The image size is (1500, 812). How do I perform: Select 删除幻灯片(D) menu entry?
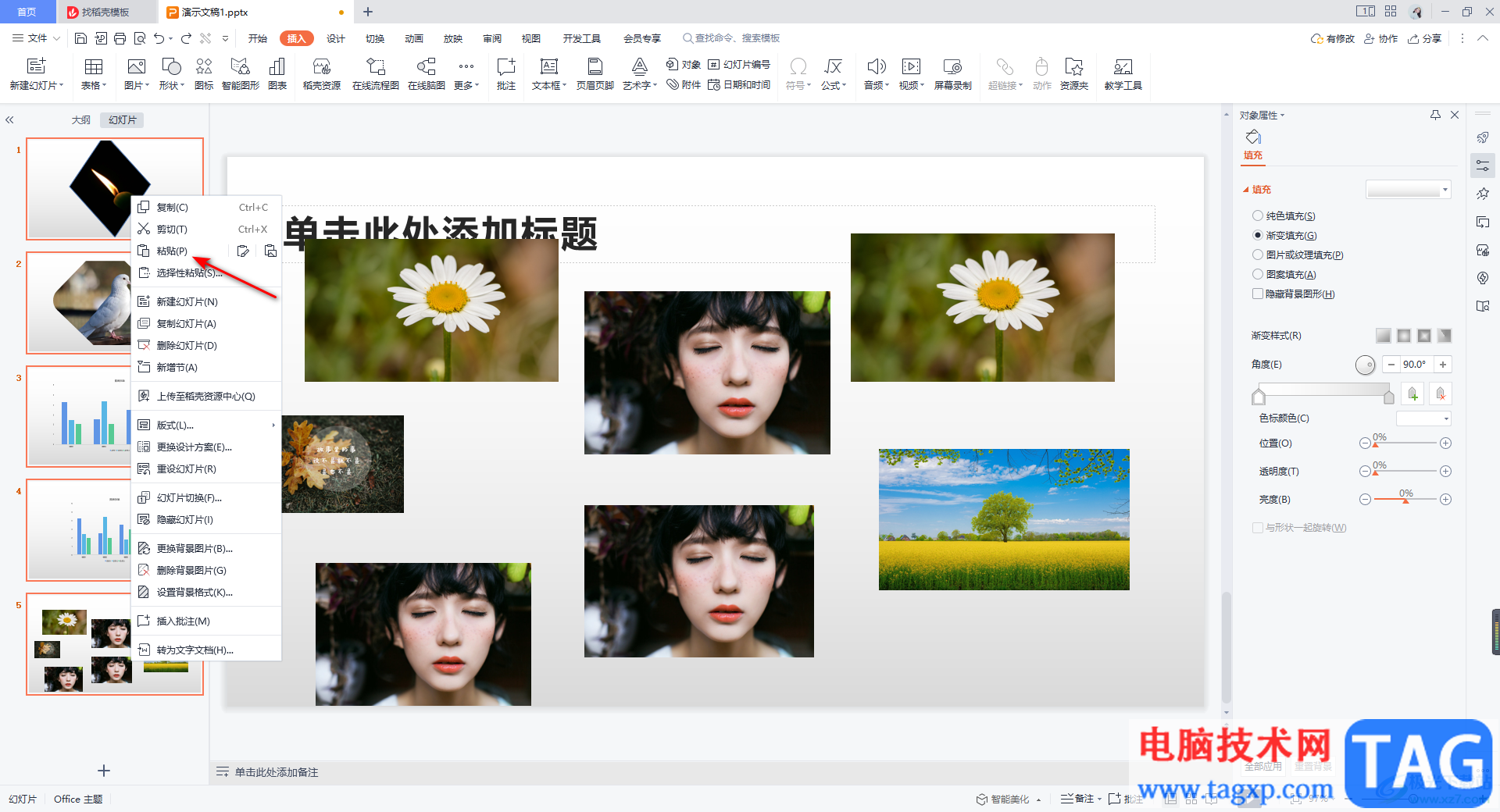tap(206, 346)
